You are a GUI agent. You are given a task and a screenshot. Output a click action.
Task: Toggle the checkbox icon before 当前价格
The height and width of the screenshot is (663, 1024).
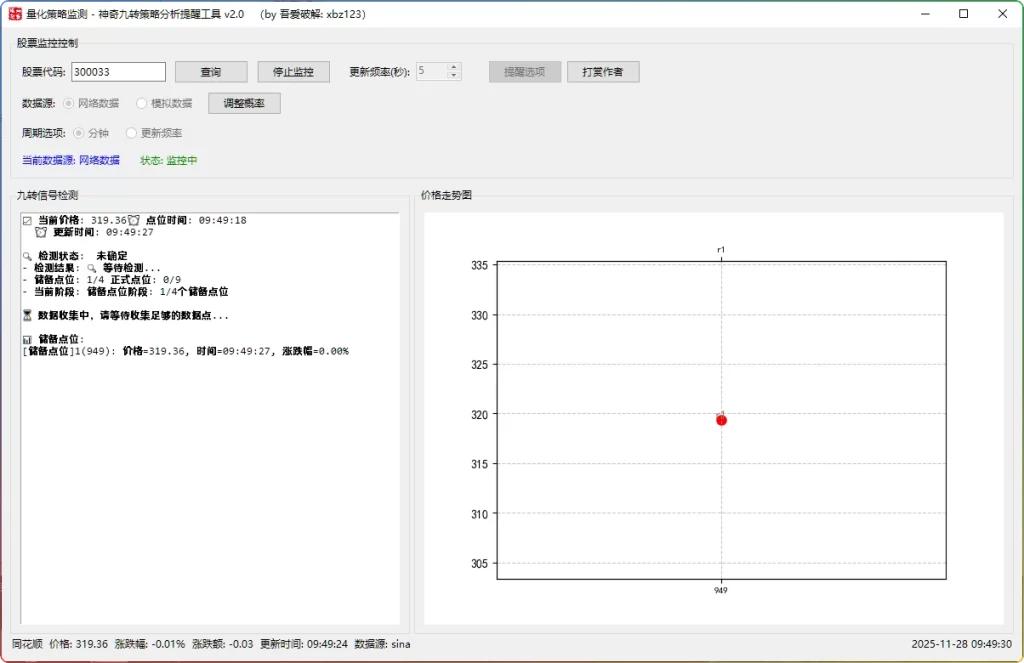pos(27,220)
